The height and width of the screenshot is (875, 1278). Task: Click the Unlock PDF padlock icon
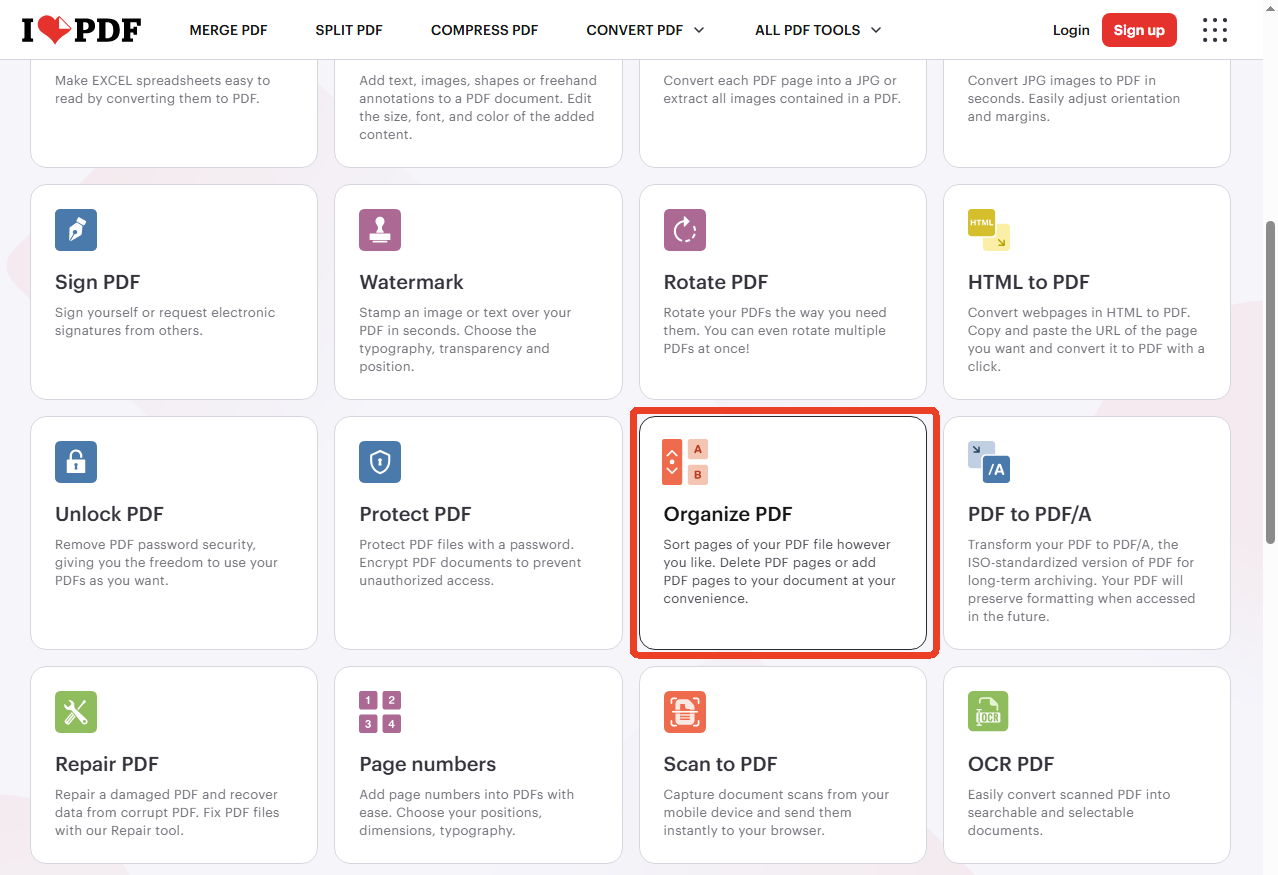[x=76, y=462]
